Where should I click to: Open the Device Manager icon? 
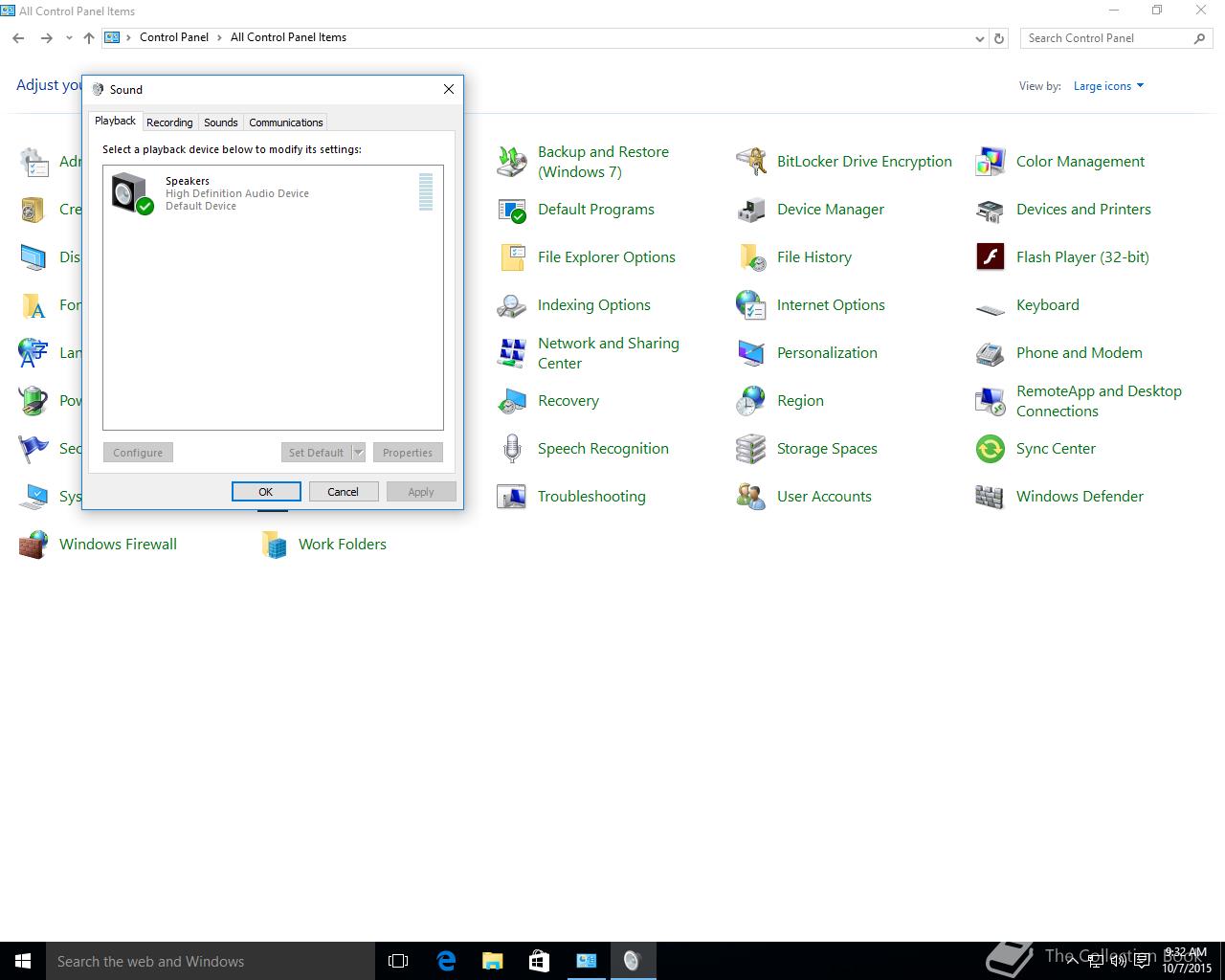click(751, 210)
